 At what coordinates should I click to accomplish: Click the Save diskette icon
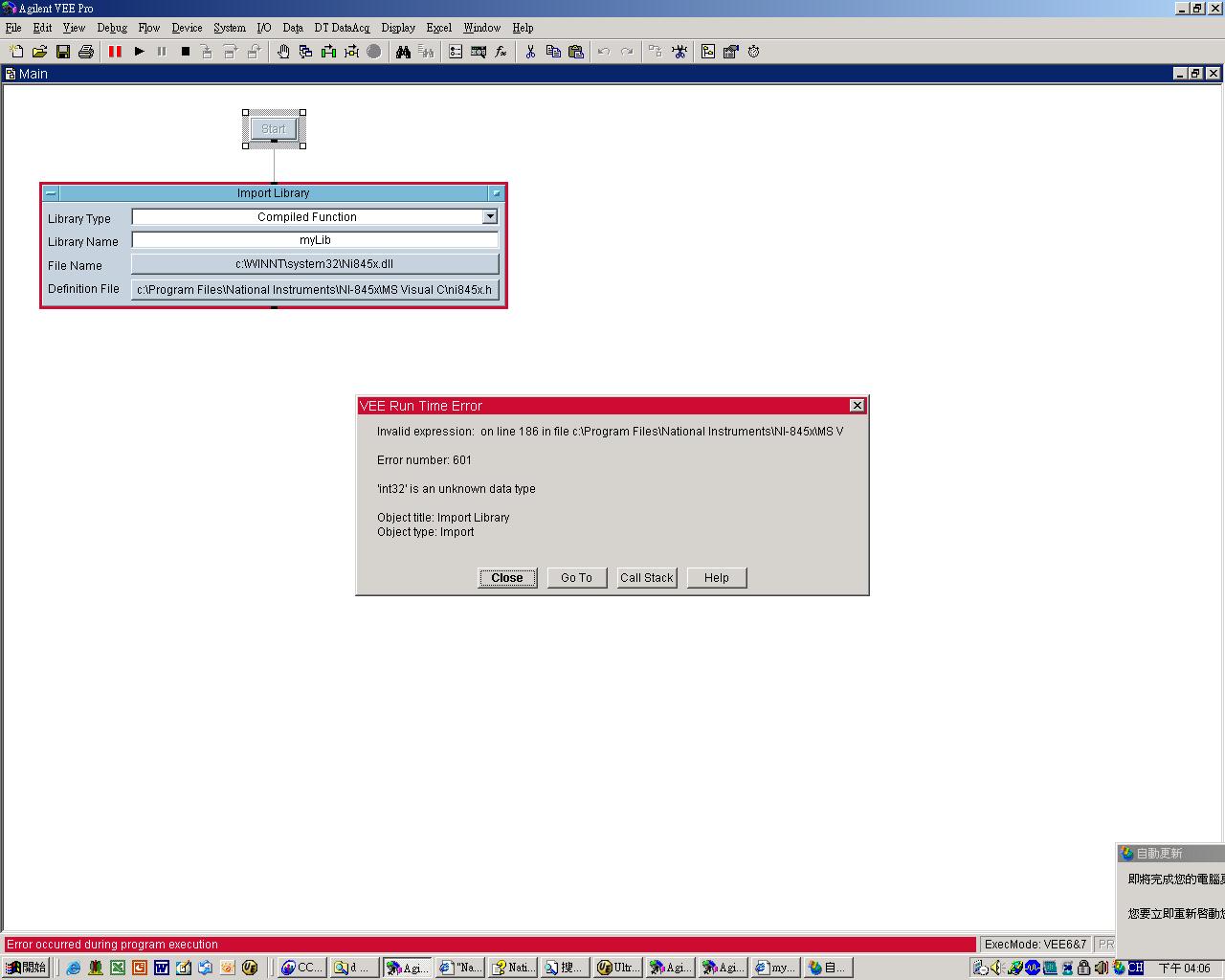click(63, 52)
